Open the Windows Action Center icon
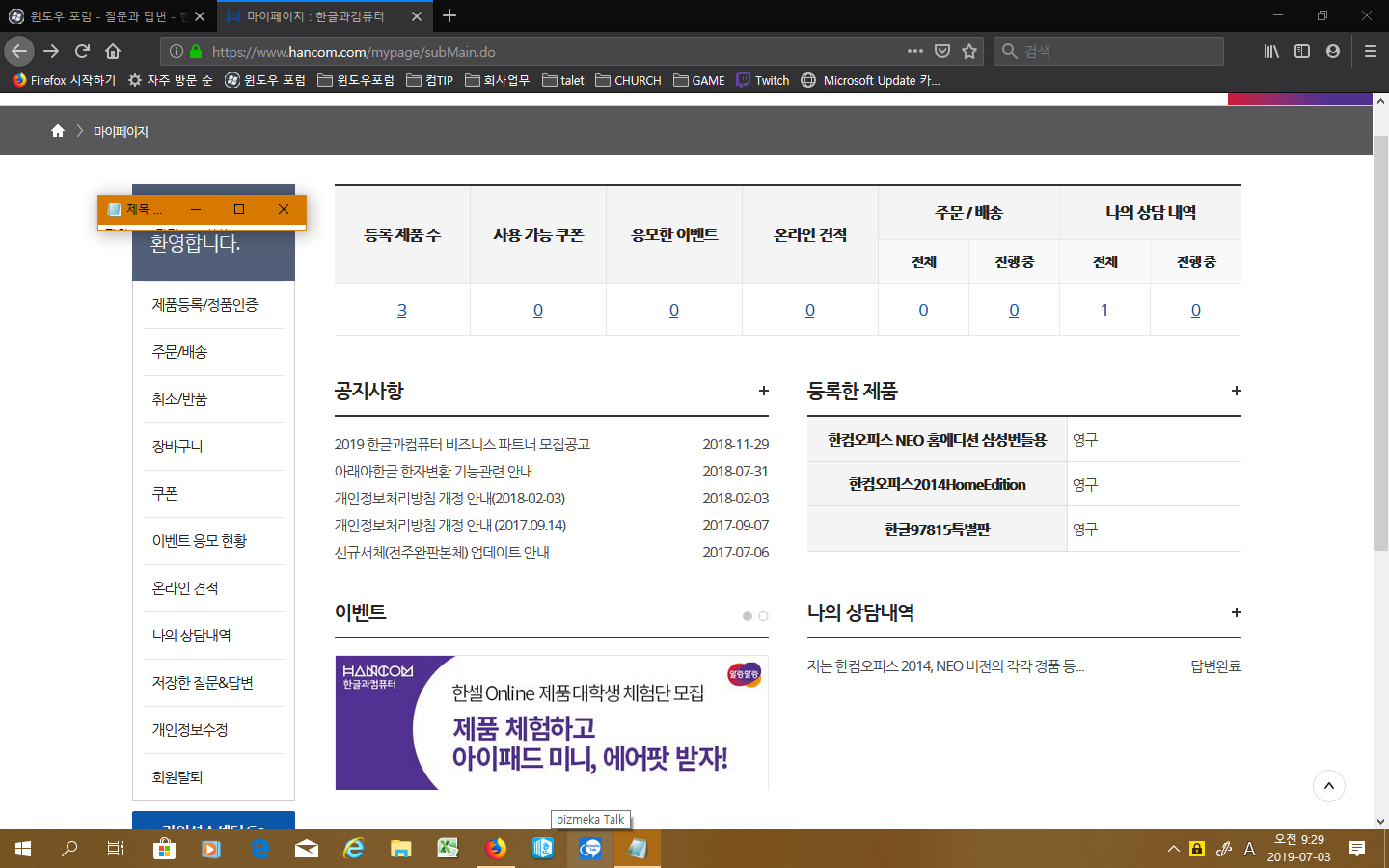1389x868 pixels. [x=1357, y=849]
